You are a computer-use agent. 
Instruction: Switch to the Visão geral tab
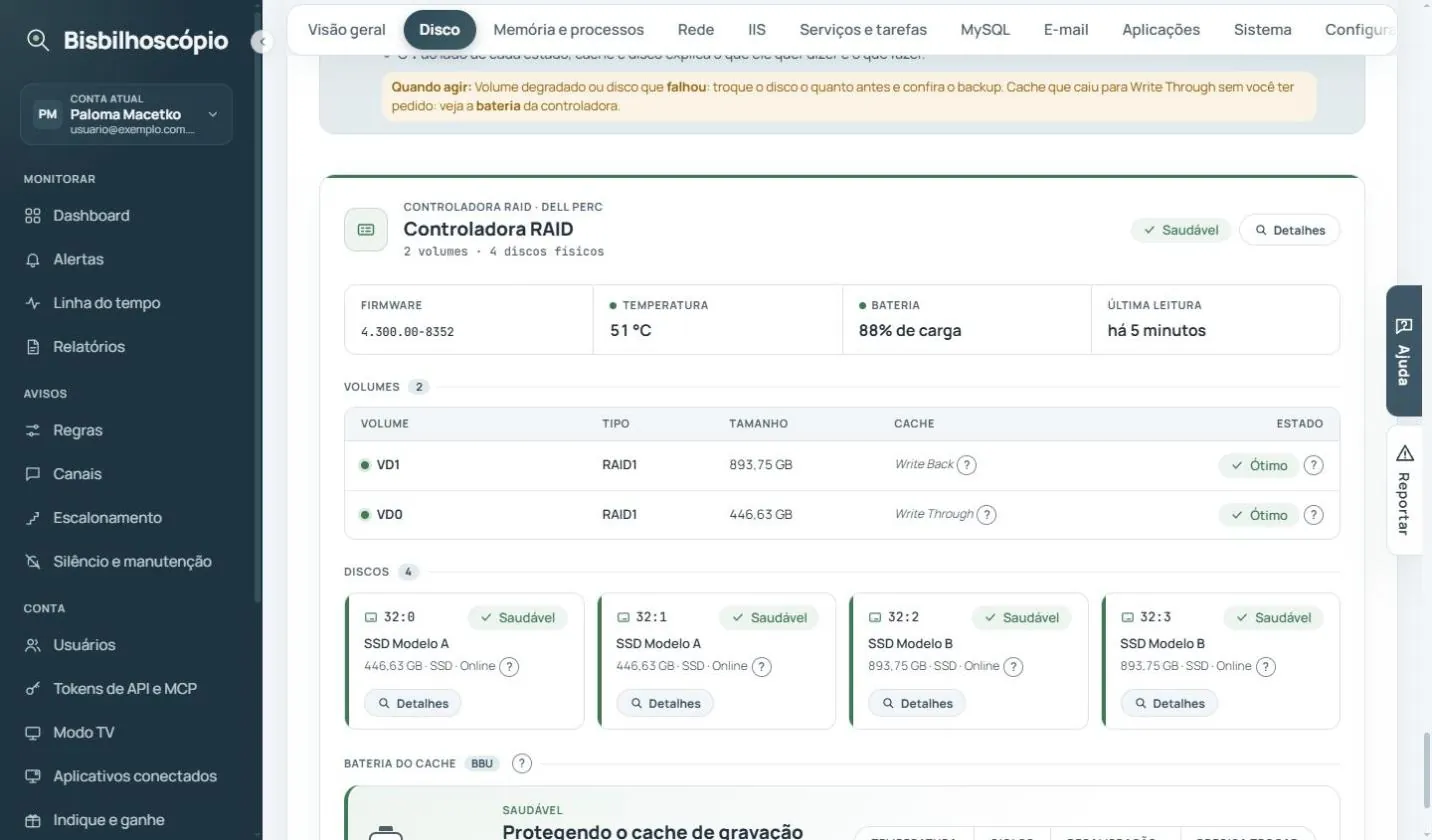pyautogui.click(x=347, y=30)
